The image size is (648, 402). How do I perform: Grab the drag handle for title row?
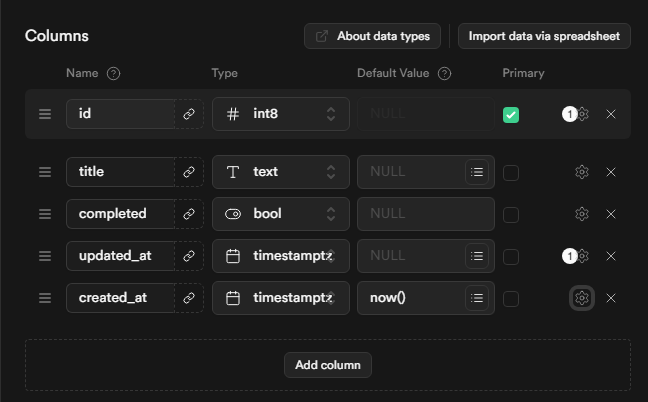pos(44,172)
